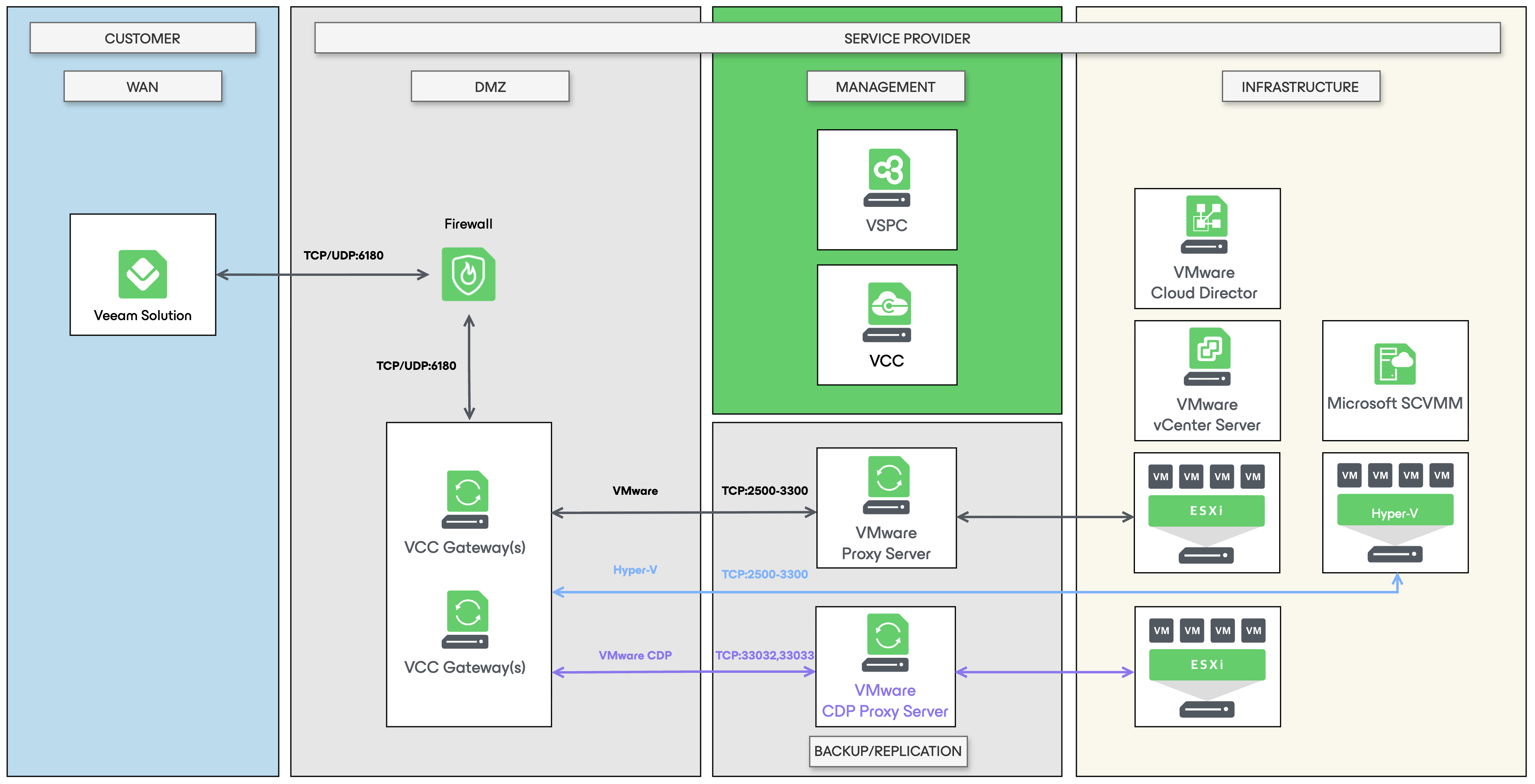Image resolution: width=1535 pixels, height=784 pixels.
Task: Select last VM block above Hyper-V
Action: (1442, 476)
